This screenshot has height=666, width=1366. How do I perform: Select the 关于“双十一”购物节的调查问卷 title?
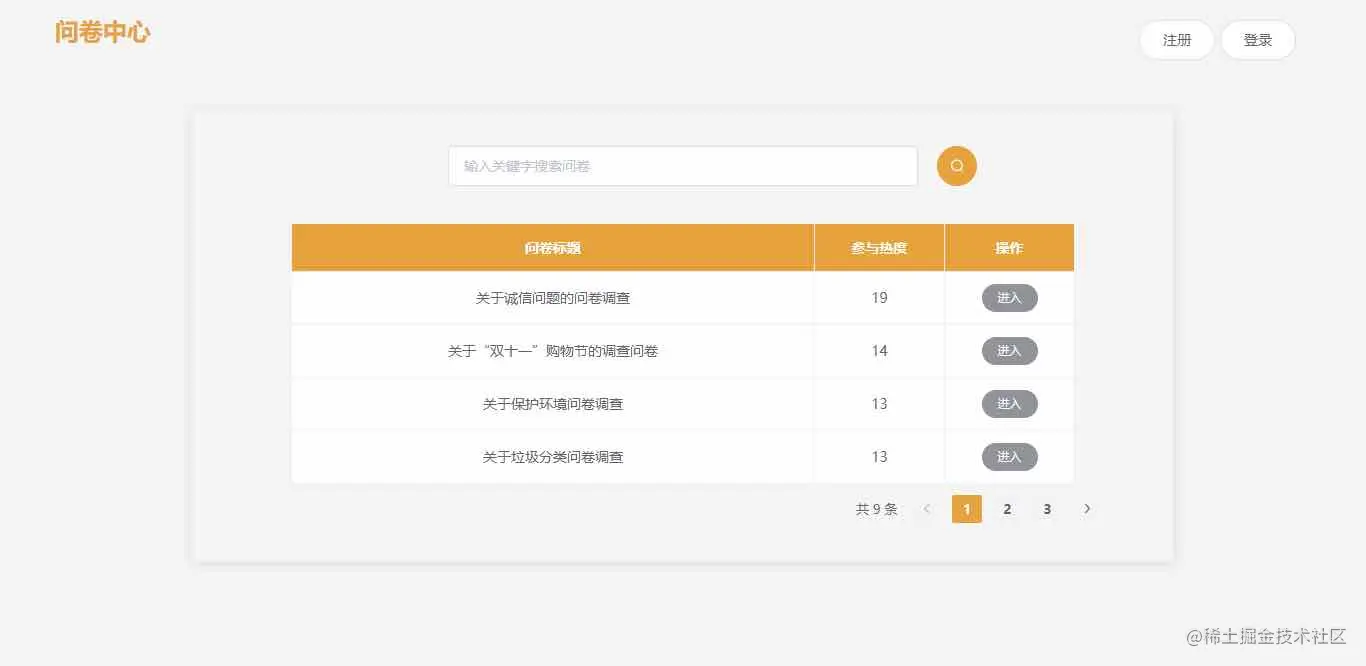coord(553,351)
